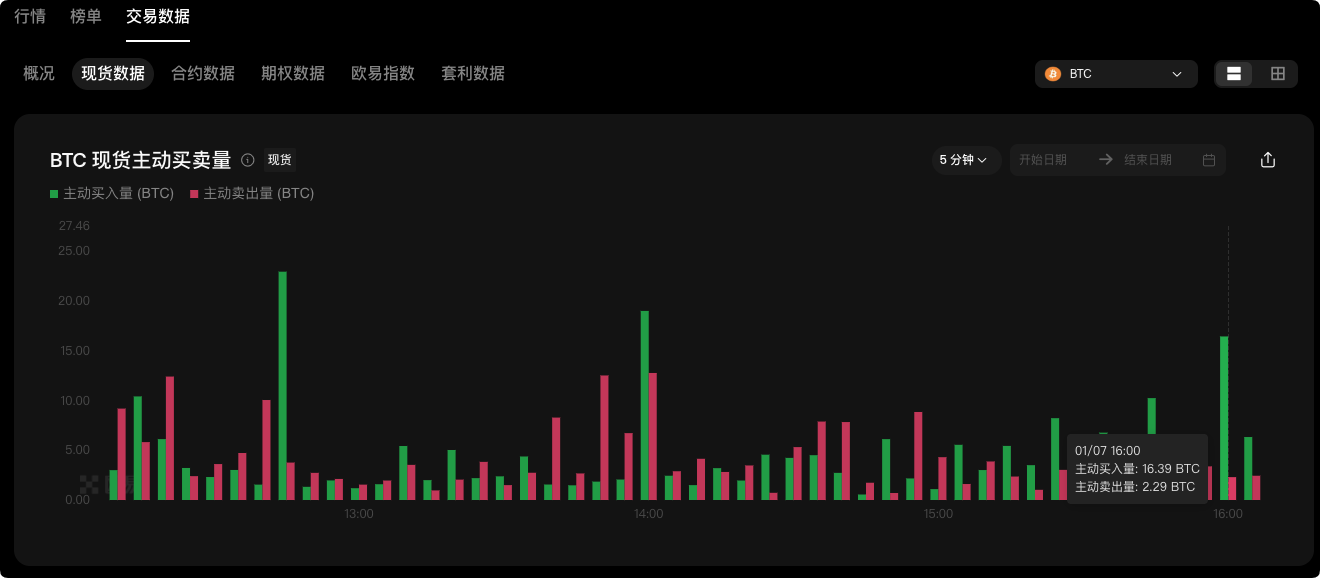
Task: Go to the 期权数据 sub-tab
Action: [293, 74]
